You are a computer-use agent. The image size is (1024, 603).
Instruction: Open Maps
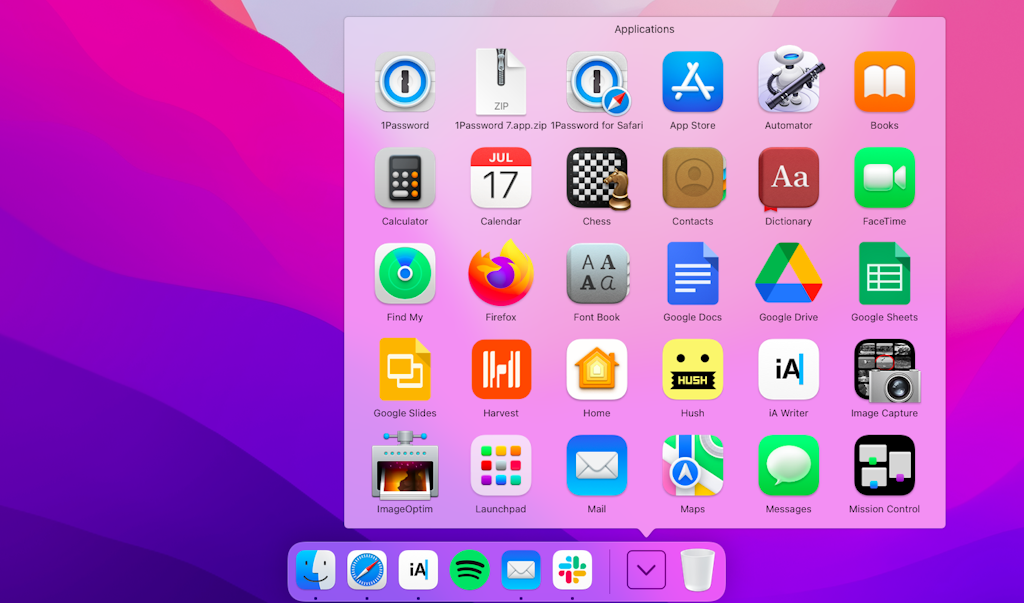point(692,466)
